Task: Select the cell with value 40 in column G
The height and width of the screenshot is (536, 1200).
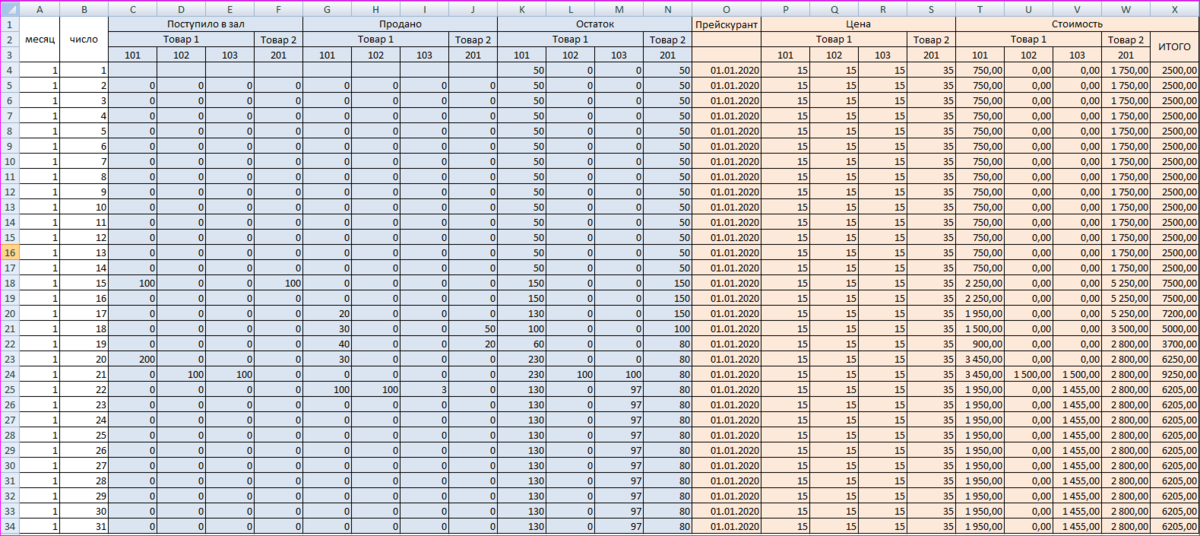Action: coord(327,344)
